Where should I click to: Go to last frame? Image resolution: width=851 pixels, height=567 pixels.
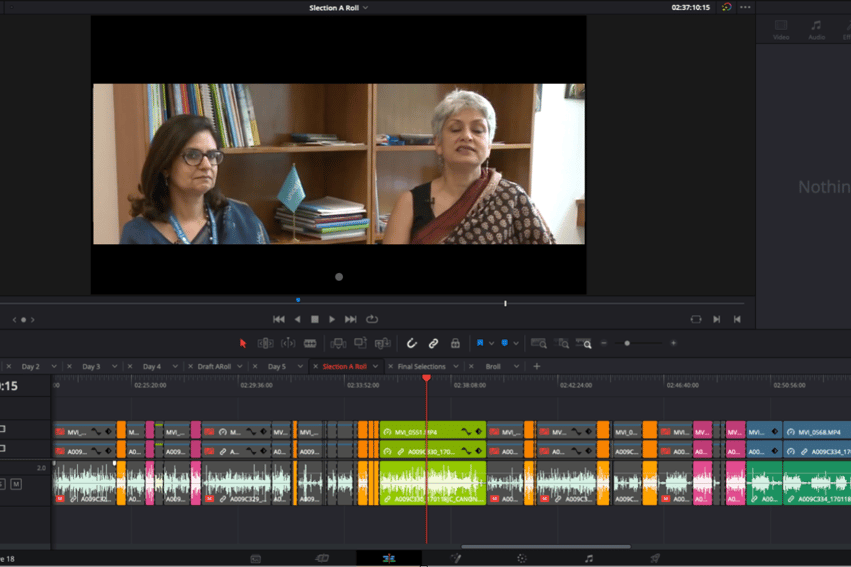(351, 320)
